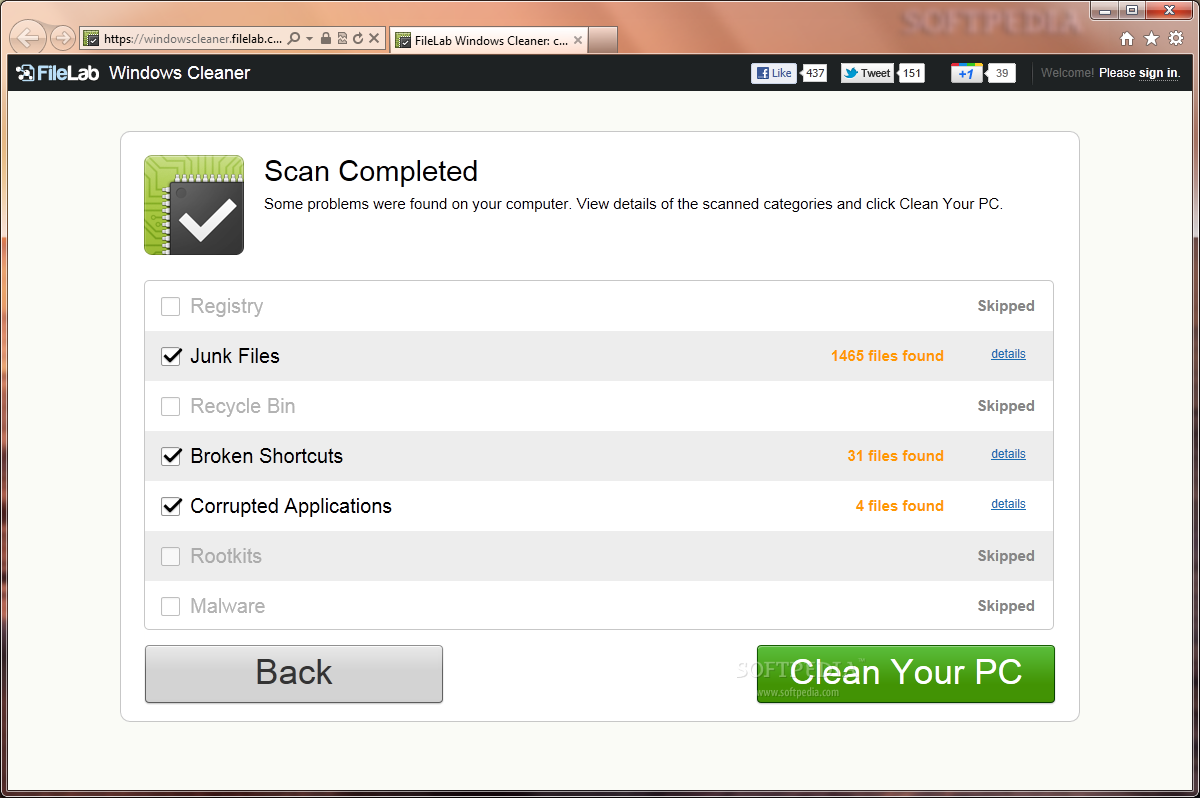
Task: Click the compatibility view icon in address bar
Action: click(342, 39)
